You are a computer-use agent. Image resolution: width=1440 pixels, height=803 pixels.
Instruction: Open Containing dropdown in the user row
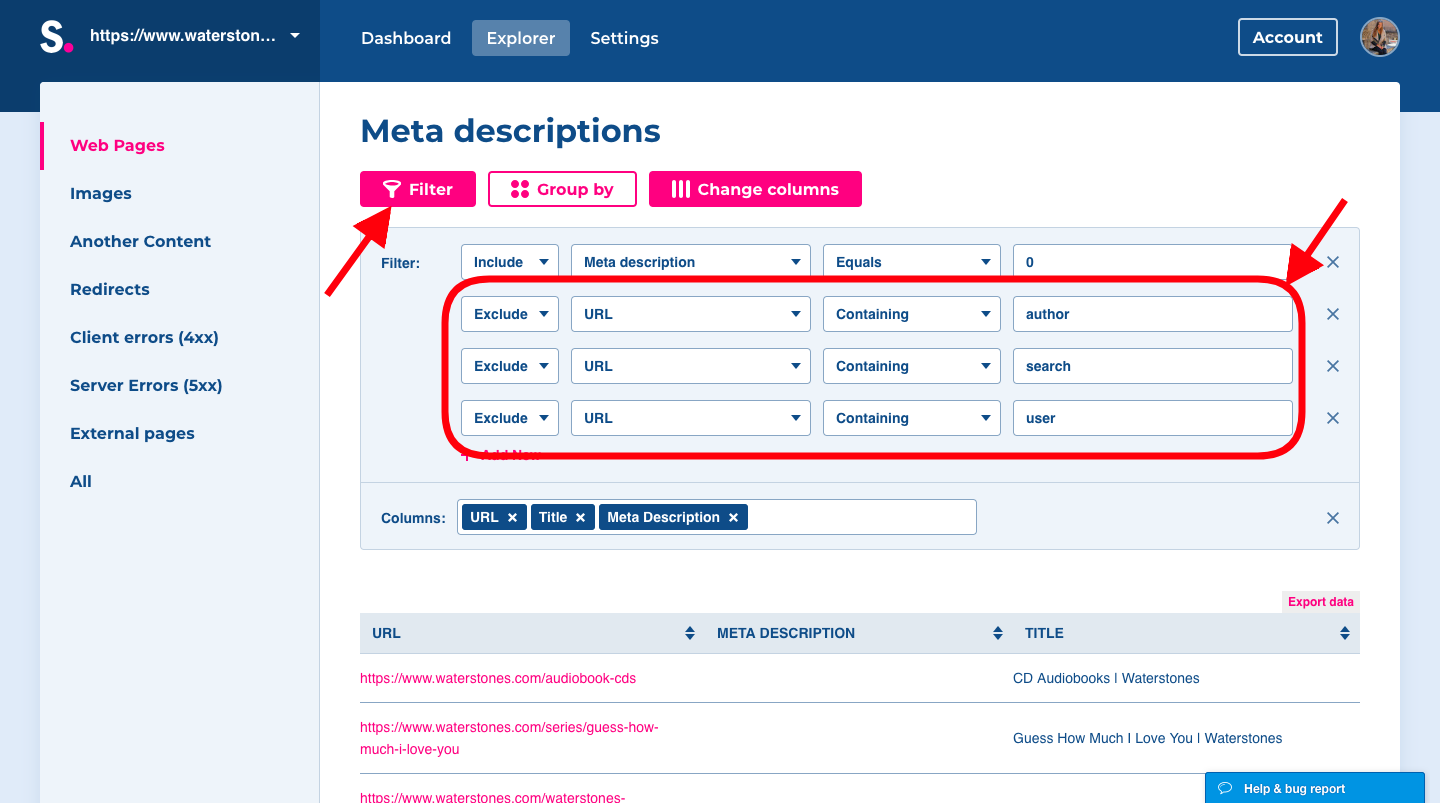(912, 418)
